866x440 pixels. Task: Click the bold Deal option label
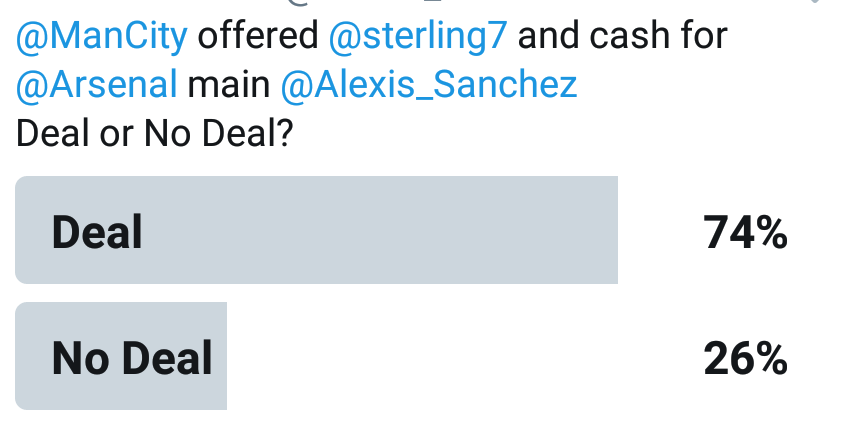point(97,232)
